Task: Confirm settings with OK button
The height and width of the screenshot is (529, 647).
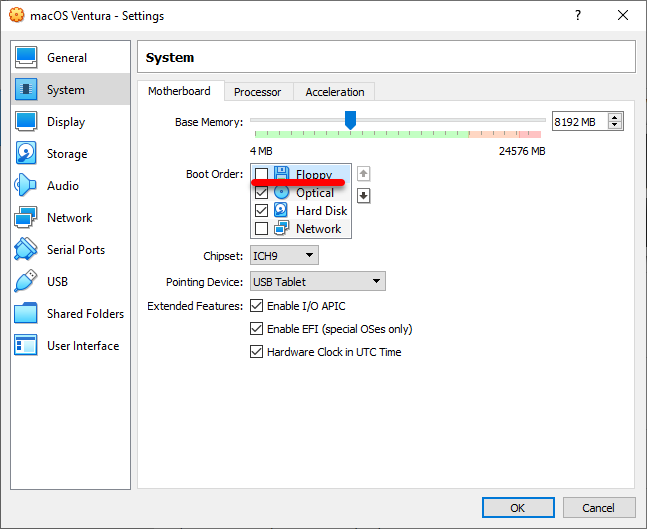Action: pyautogui.click(x=518, y=508)
